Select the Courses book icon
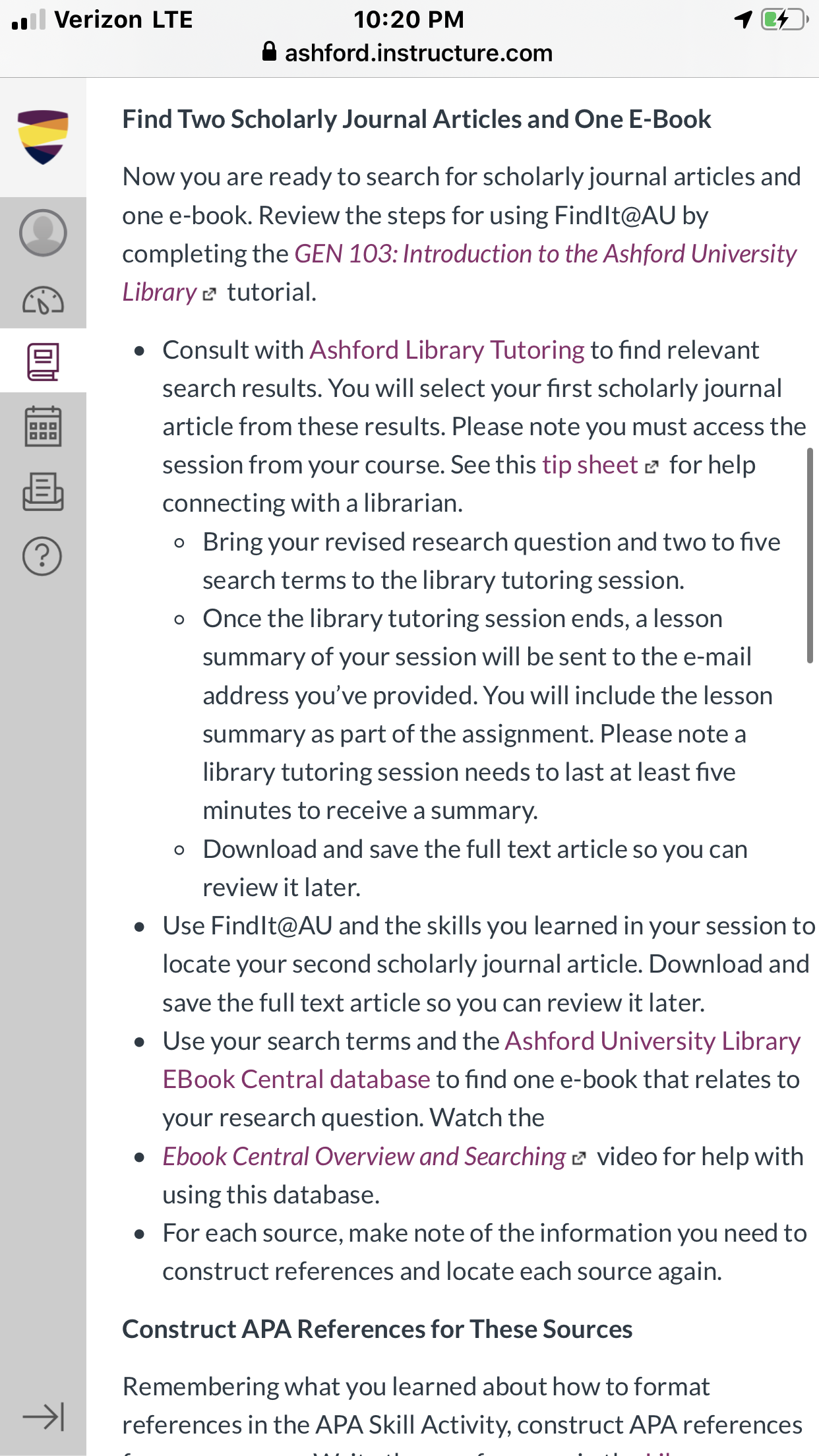The height and width of the screenshot is (1456, 819). [43, 361]
